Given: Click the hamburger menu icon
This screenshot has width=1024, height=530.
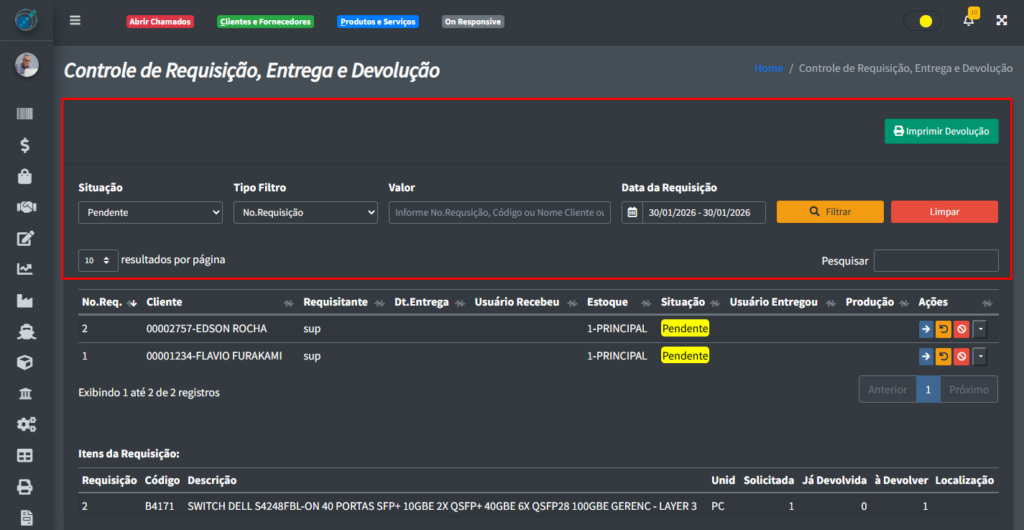Looking at the screenshot, I should 75,21.
